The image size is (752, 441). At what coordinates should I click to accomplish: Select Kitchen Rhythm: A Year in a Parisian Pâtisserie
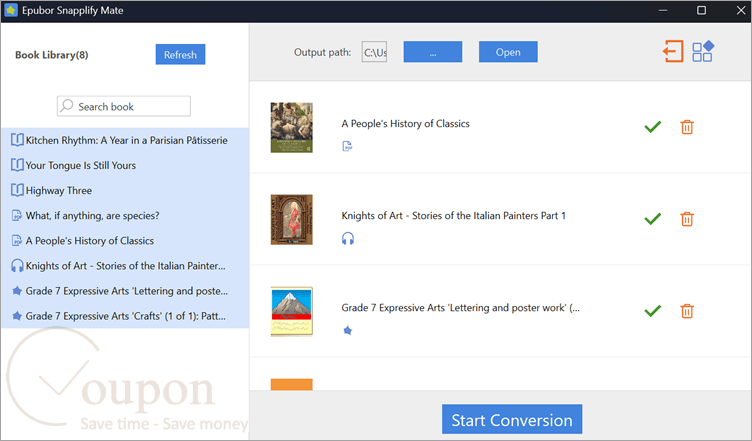pos(125,140)
